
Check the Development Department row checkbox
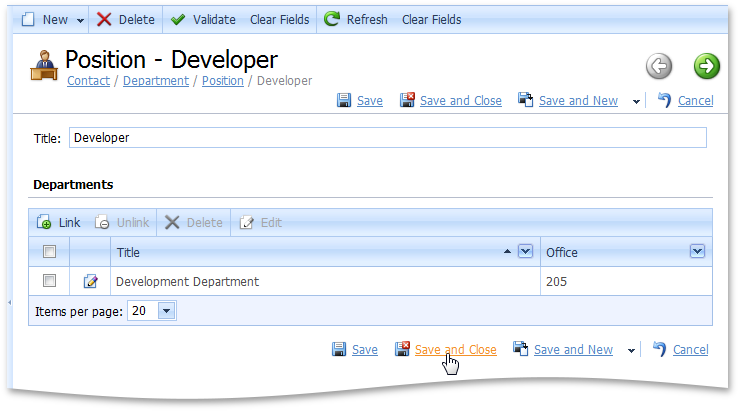click(49, 281)
